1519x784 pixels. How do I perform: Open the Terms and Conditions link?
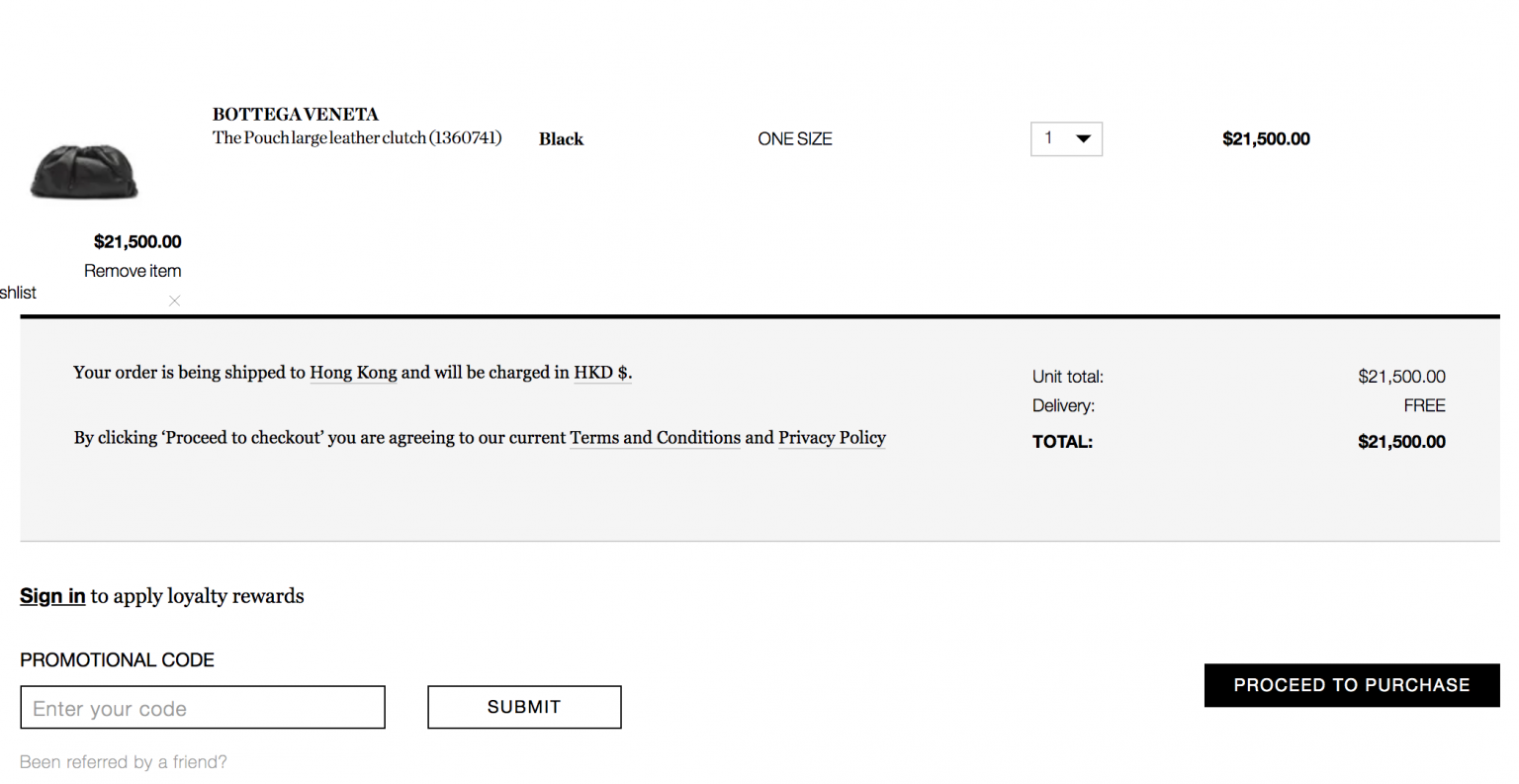tap(655, 438)
